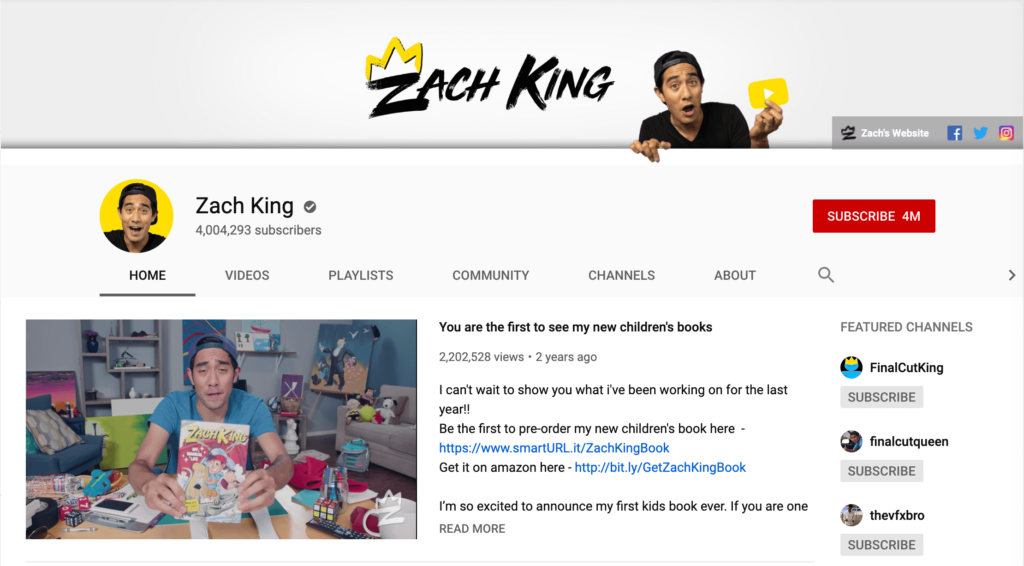Click the verified checkmark badge
The width and height of the screenshot is (1024, 566).
coord(310,207)
